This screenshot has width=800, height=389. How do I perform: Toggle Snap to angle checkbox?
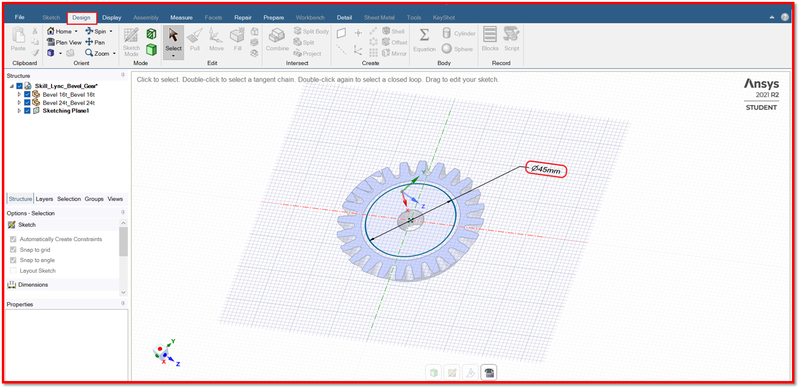click(x=13, y=260)
